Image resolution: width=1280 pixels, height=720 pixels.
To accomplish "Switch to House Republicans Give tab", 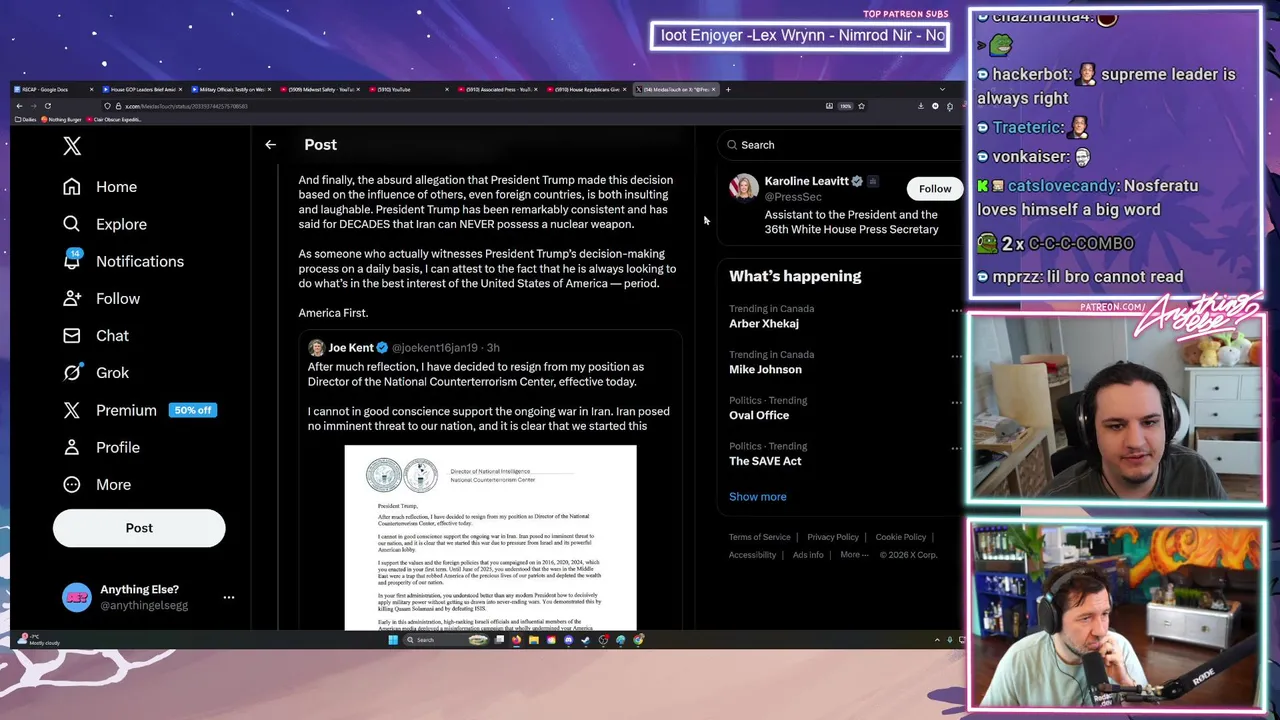I will click(587, 89).
